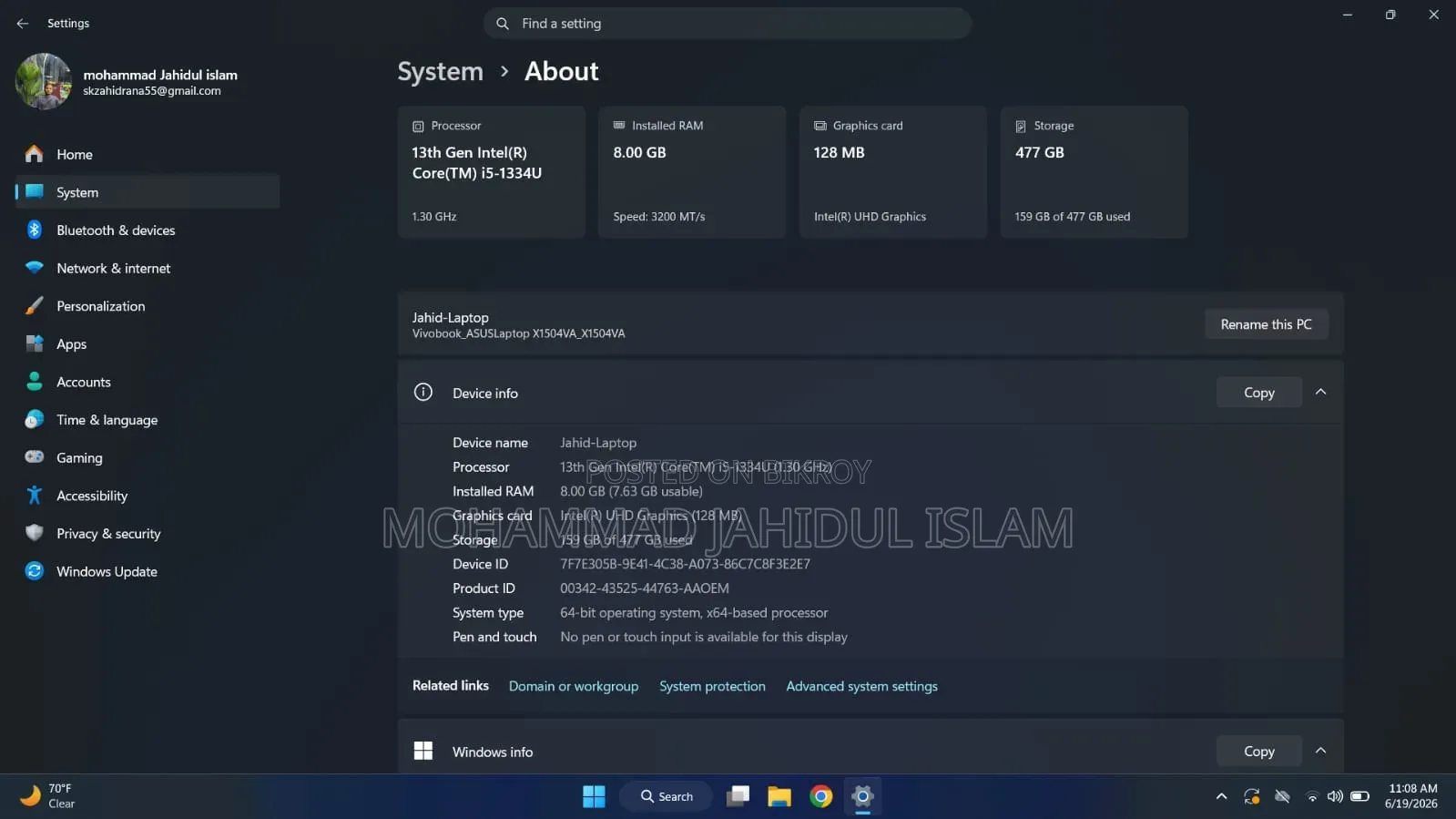Viewport: 1456px width, 819px height.
Task: Click the user profile picture
Action: click(43, 81)
